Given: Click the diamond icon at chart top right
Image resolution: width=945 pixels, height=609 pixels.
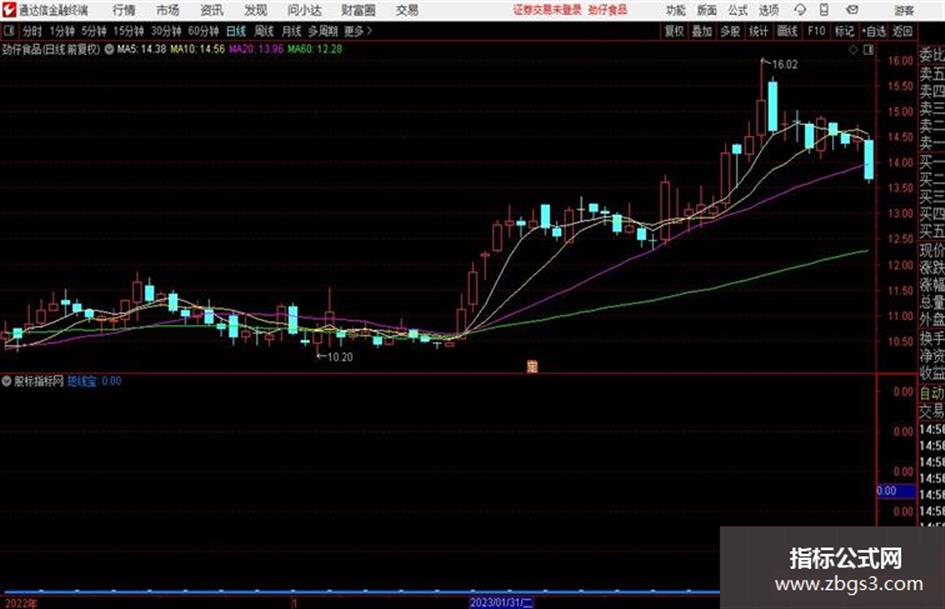Looking at the screenshot, I should [x=853, y=50].
